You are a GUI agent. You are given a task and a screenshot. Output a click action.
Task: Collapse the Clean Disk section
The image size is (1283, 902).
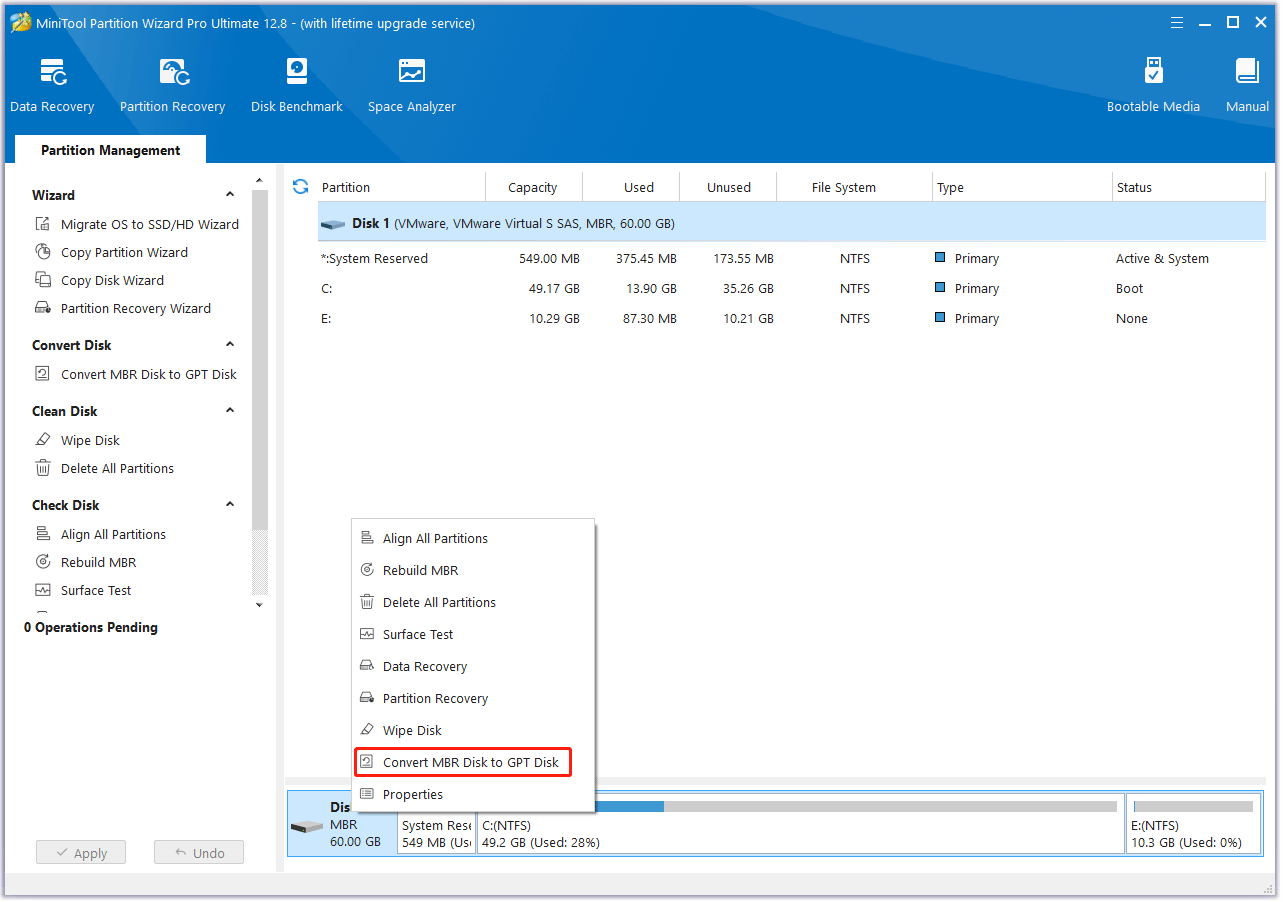(230, 411)
